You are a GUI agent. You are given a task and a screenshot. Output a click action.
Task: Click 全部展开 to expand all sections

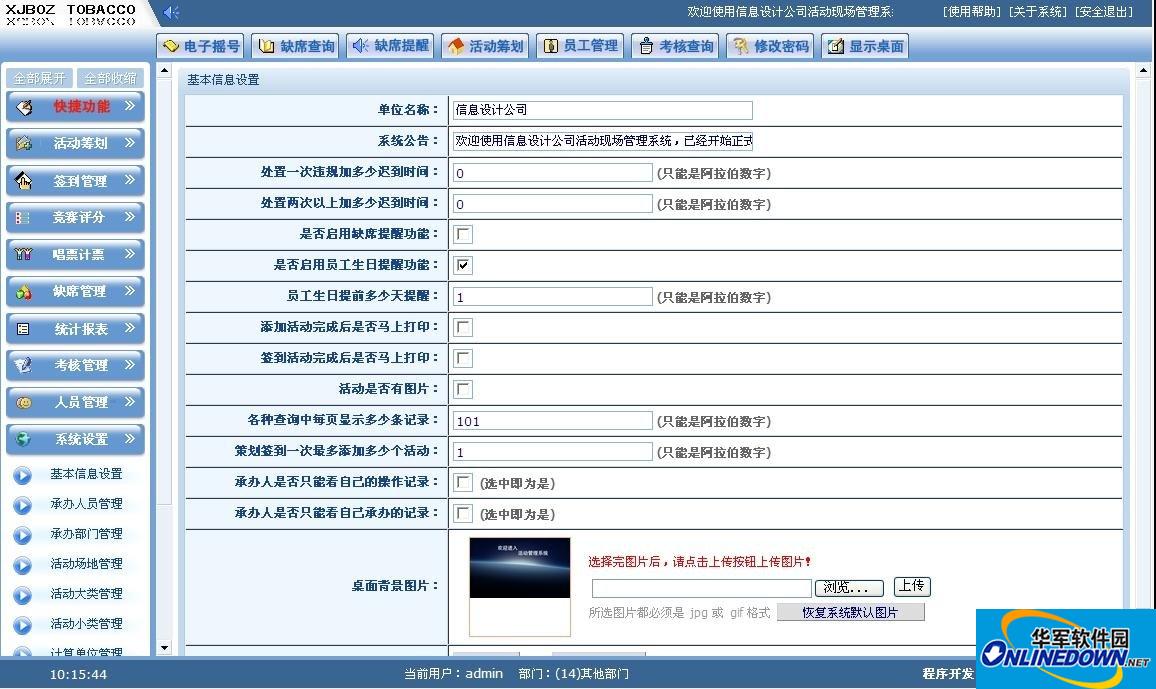pyautogui.click(x=39, y=78)
